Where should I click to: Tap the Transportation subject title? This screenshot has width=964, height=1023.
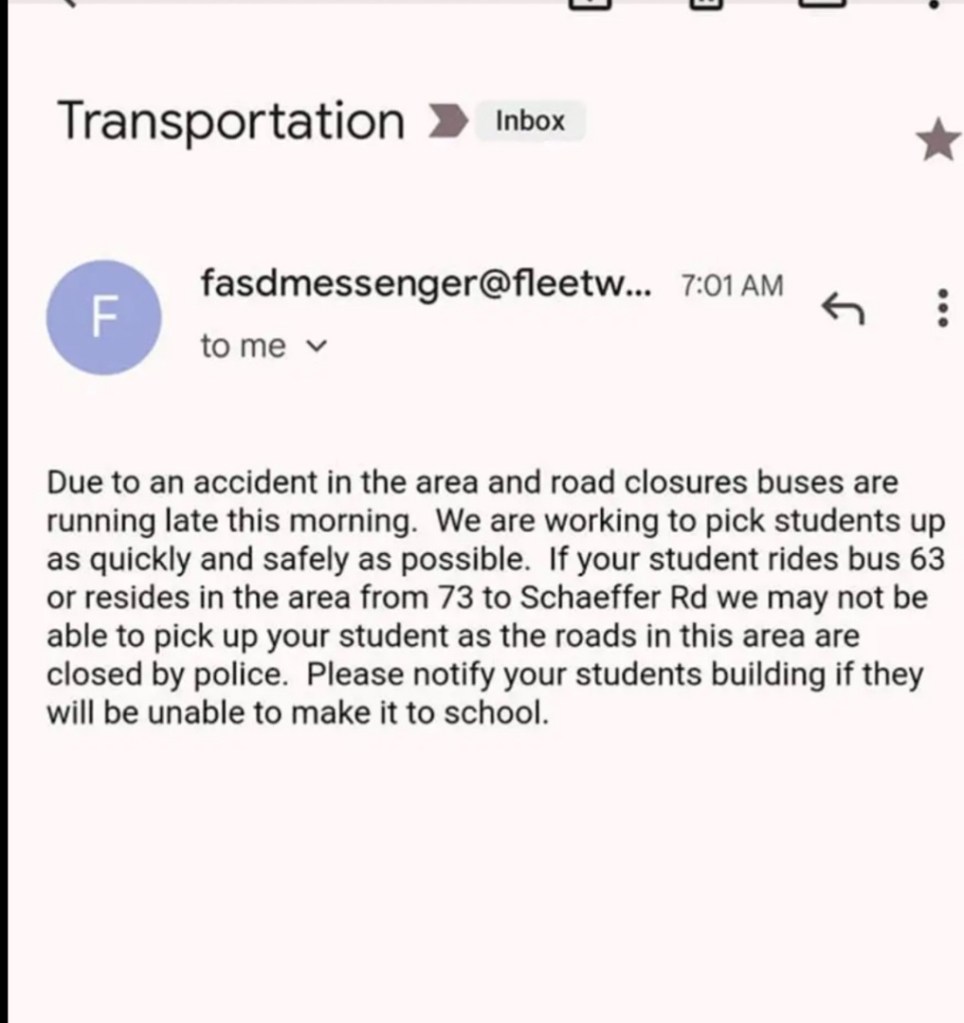pyautogui.click(x=231, y=122)
